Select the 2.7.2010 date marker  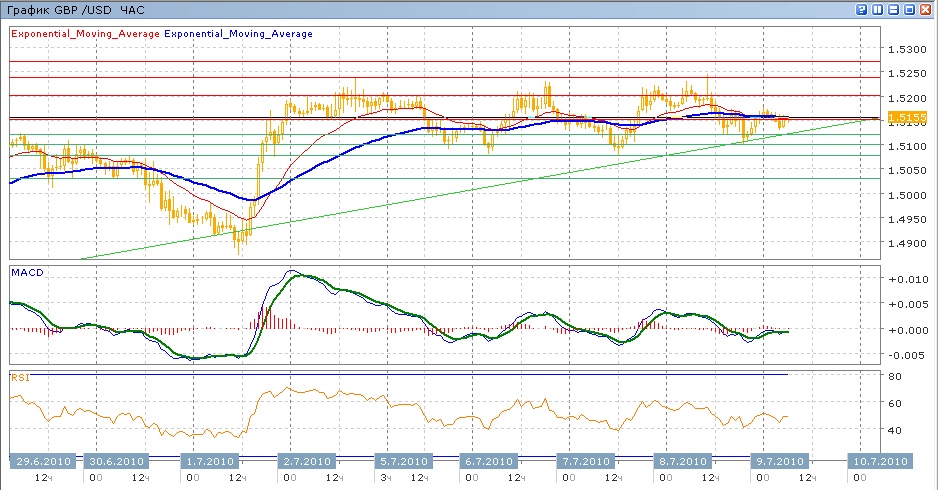305,462
